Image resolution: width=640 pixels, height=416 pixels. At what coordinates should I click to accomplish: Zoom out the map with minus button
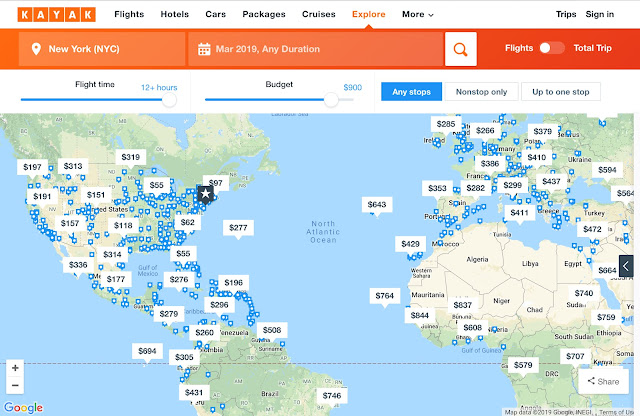(15, 385)
